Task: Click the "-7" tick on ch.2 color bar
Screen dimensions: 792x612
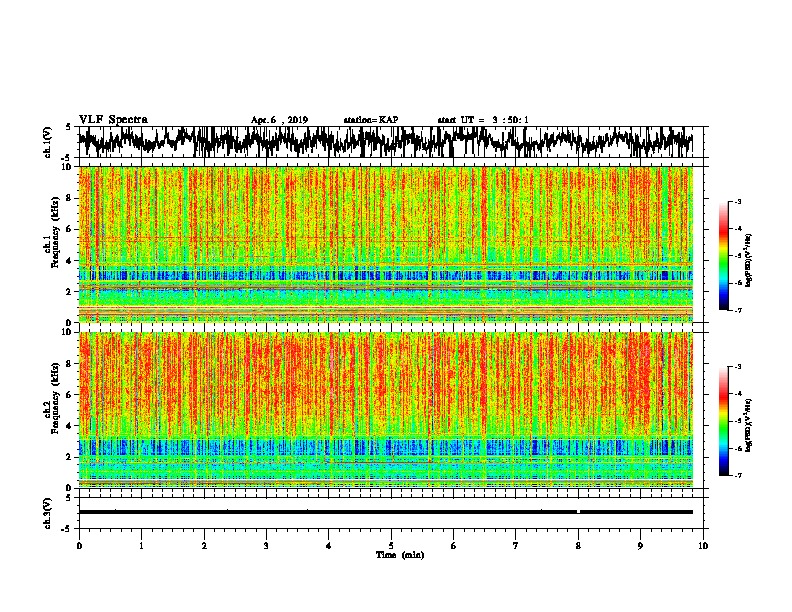Action: (x=738, y=476)
